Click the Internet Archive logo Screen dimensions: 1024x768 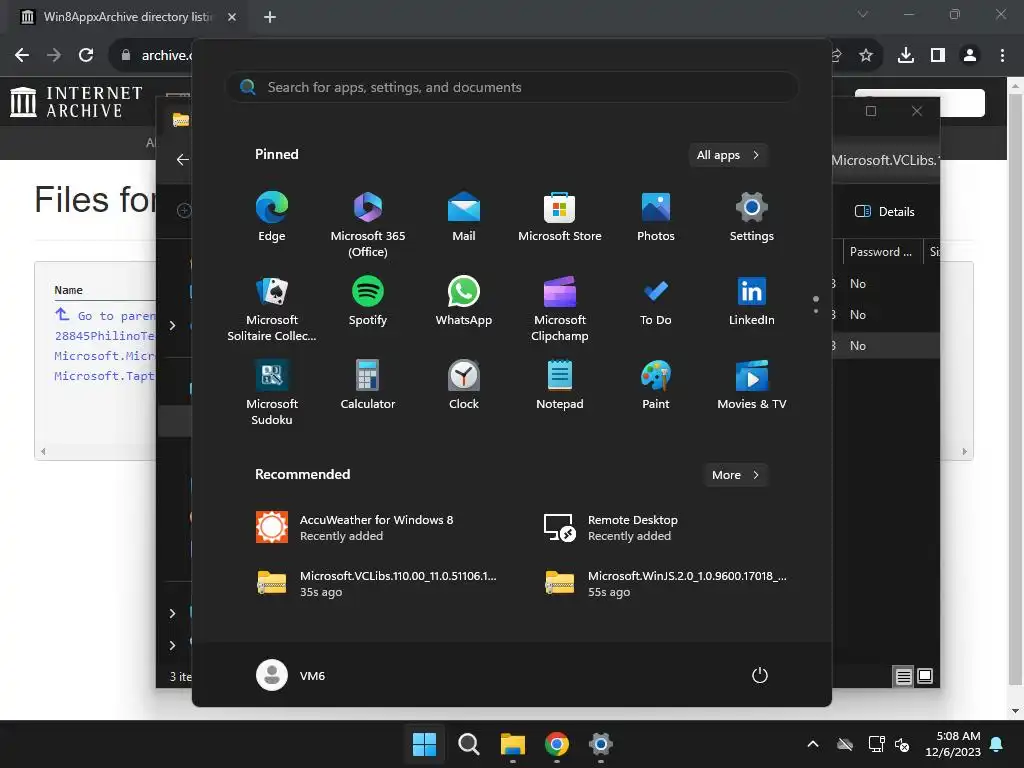(76, 102)
